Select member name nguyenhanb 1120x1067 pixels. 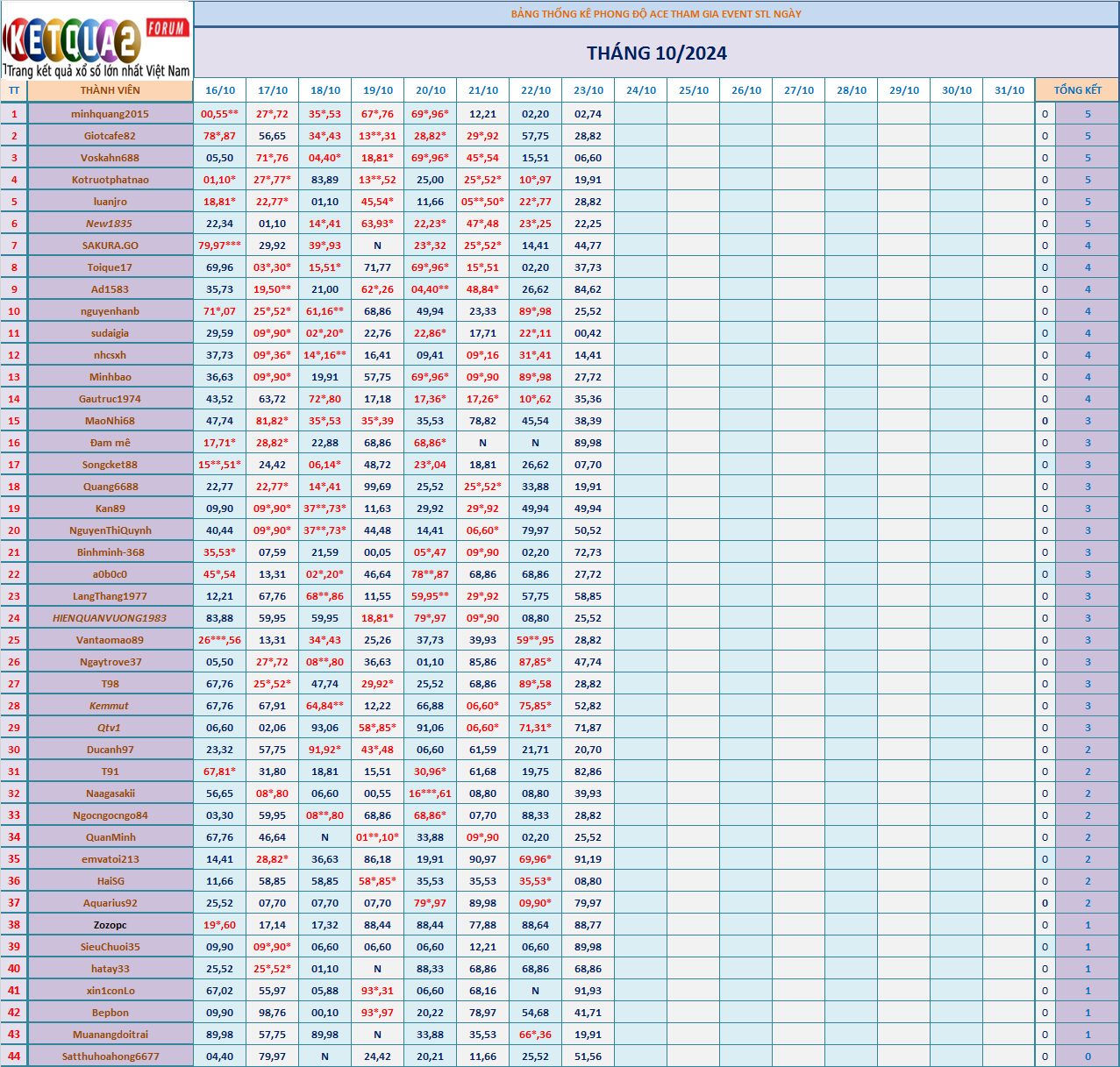coord(111,311)
